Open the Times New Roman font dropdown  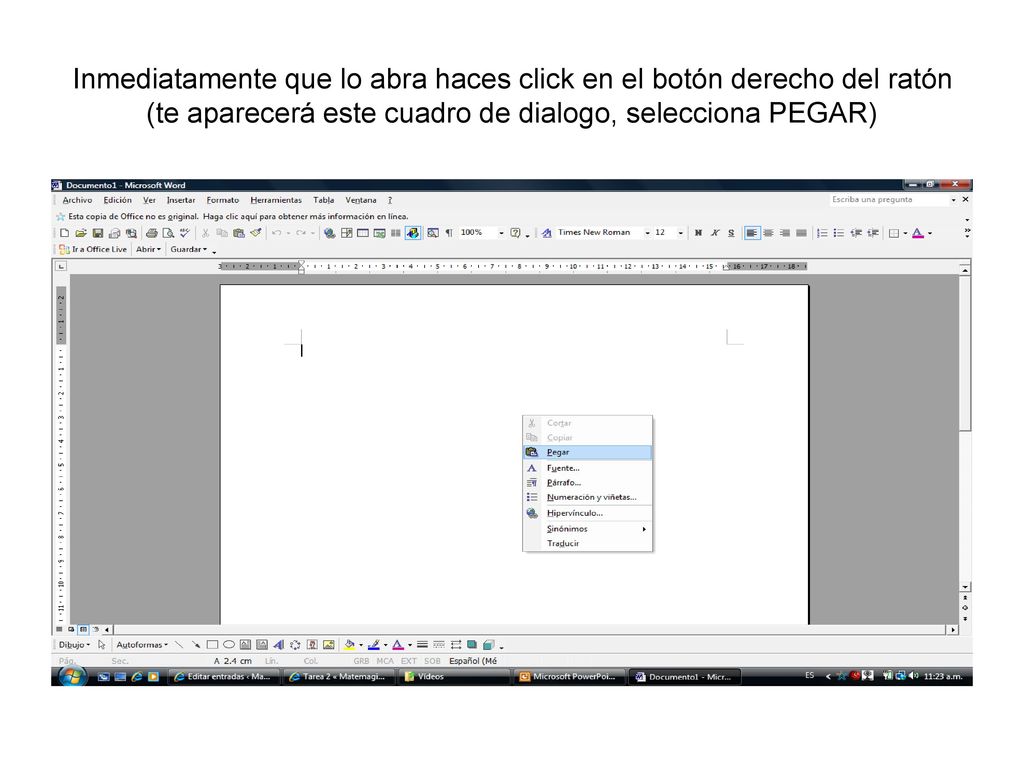[647, 233]
